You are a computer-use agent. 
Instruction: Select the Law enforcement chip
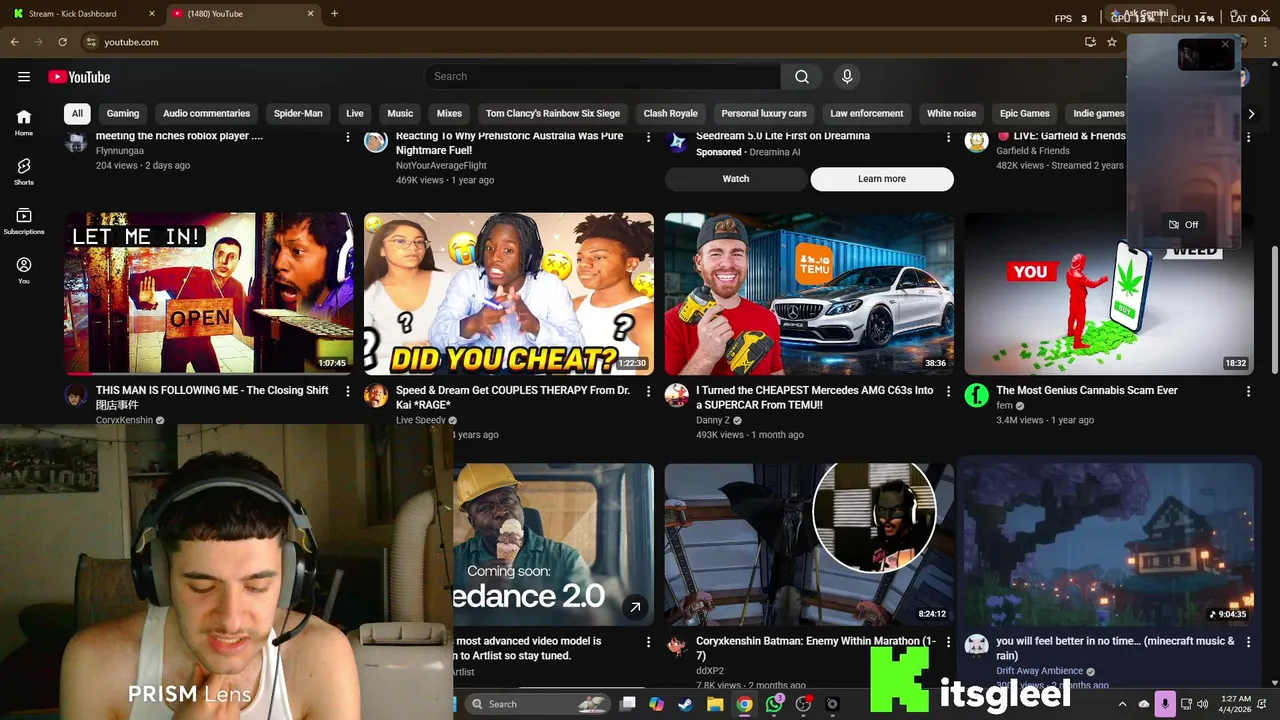tap(867, 113)
